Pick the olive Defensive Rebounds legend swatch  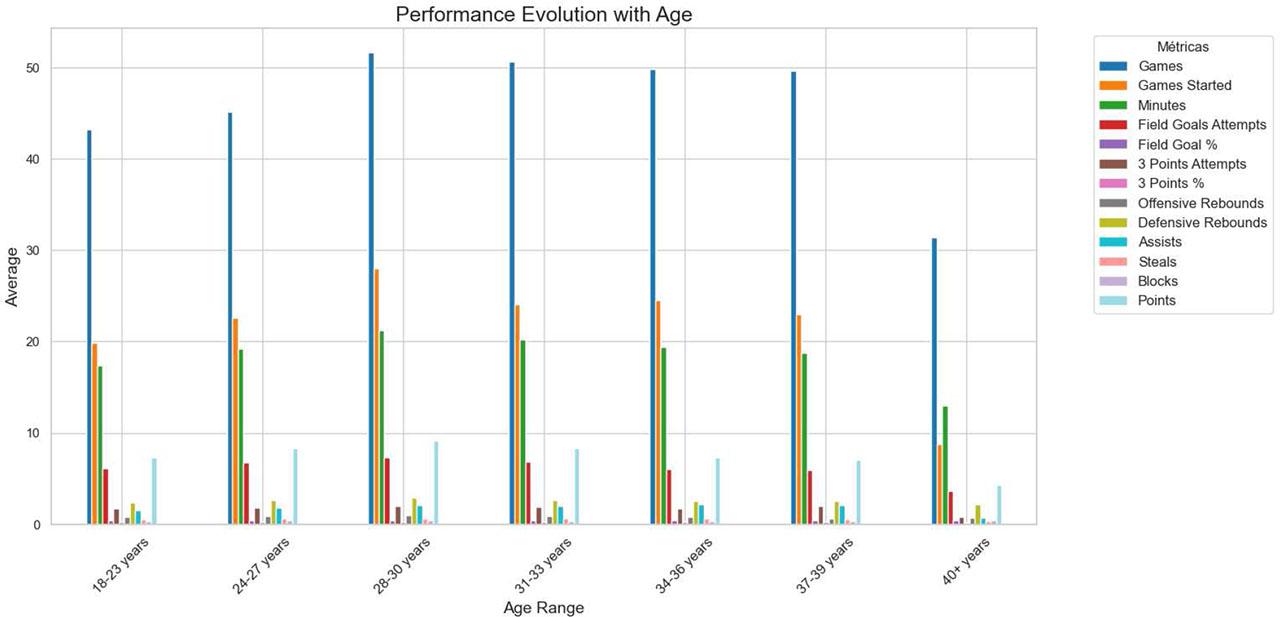click(1115, 222)
